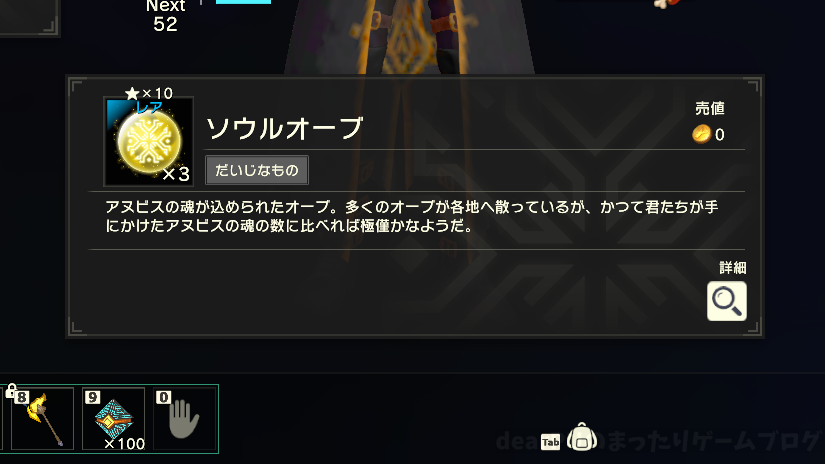Select the teal diamond item in slot 9
Image resolution: width=825 pixels, height=464 pixels.
[x=114, y=419]
